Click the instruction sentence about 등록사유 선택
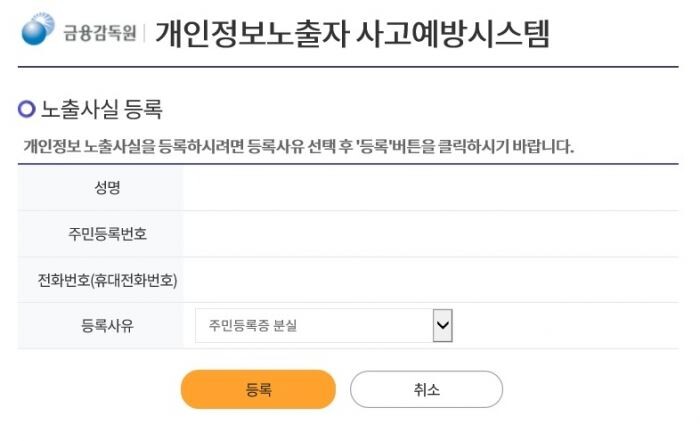 [x=298, y=147]
